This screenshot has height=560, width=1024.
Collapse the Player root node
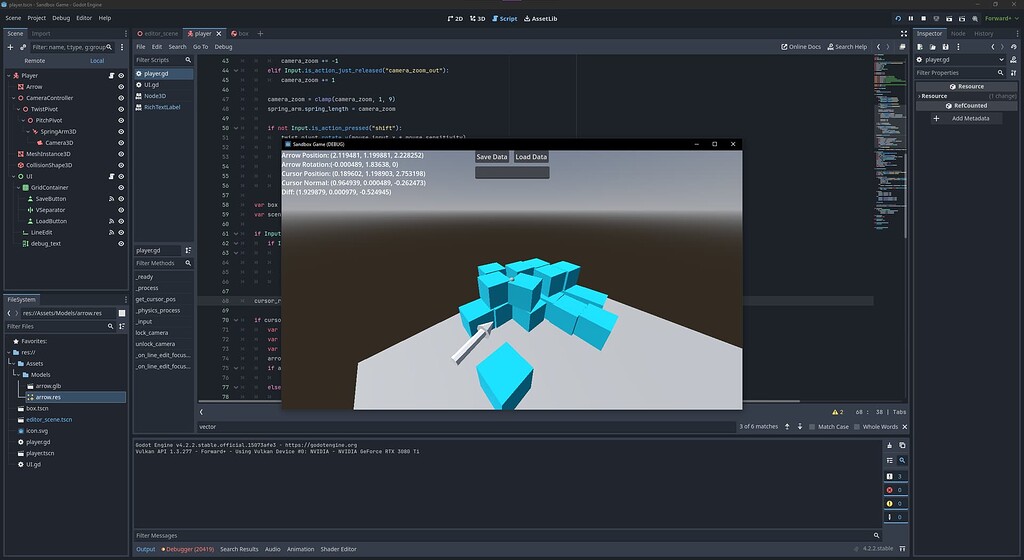point(8,76)
